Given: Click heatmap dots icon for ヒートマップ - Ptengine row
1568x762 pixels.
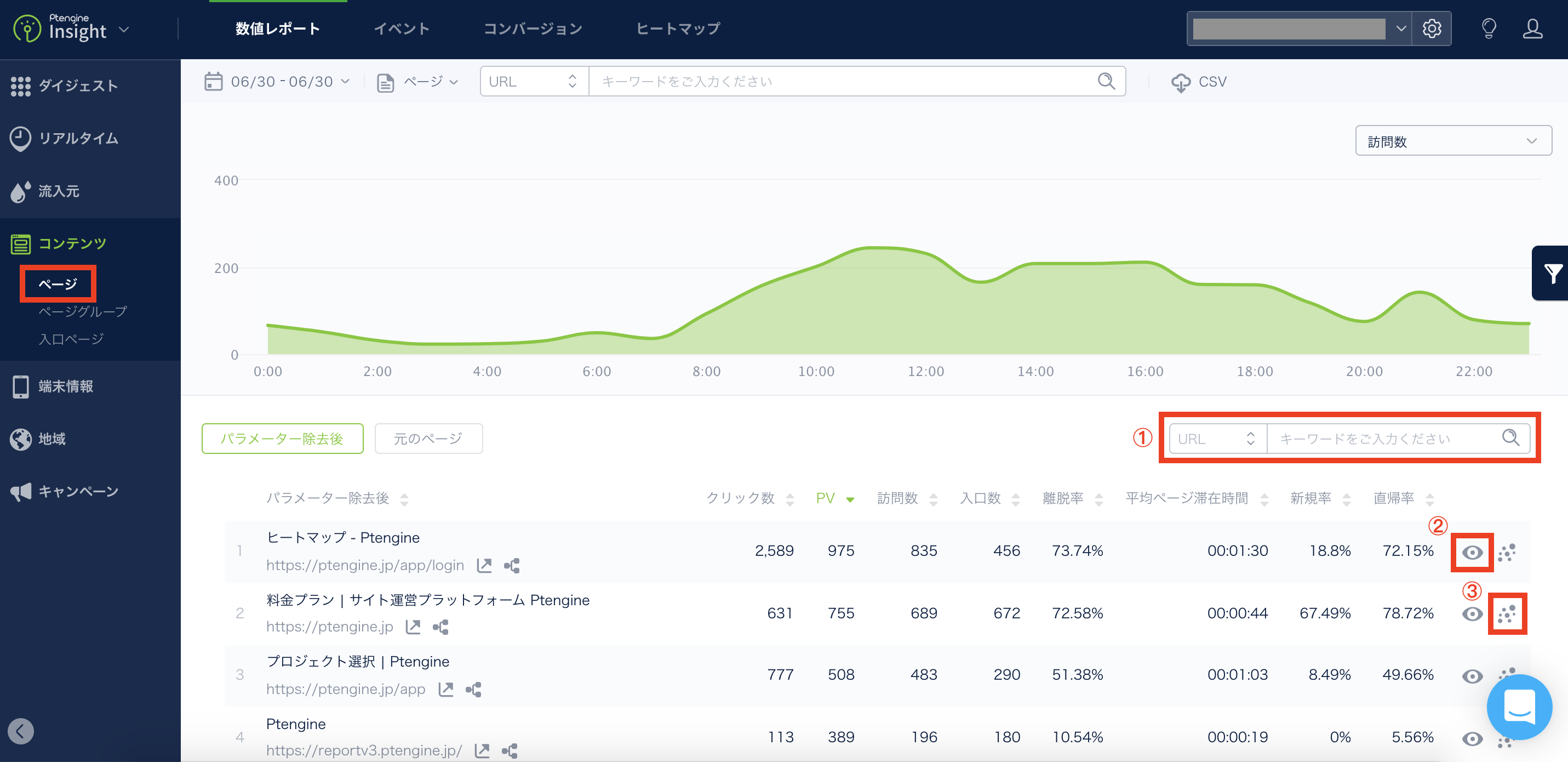Looking at the screenshot, I should point(1507,552).
